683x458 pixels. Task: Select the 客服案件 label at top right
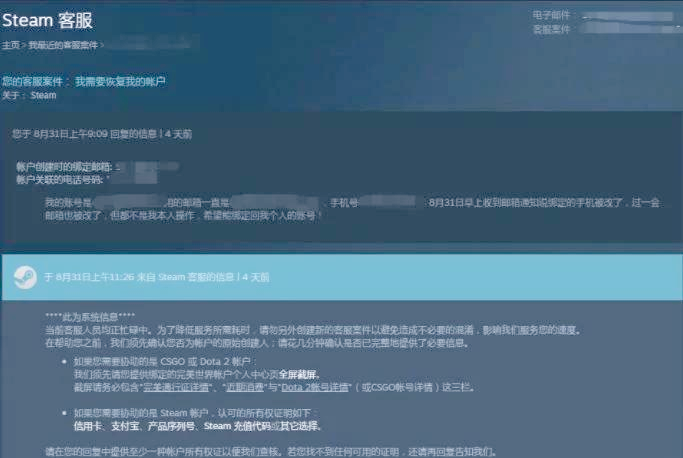tap(551, 29)
